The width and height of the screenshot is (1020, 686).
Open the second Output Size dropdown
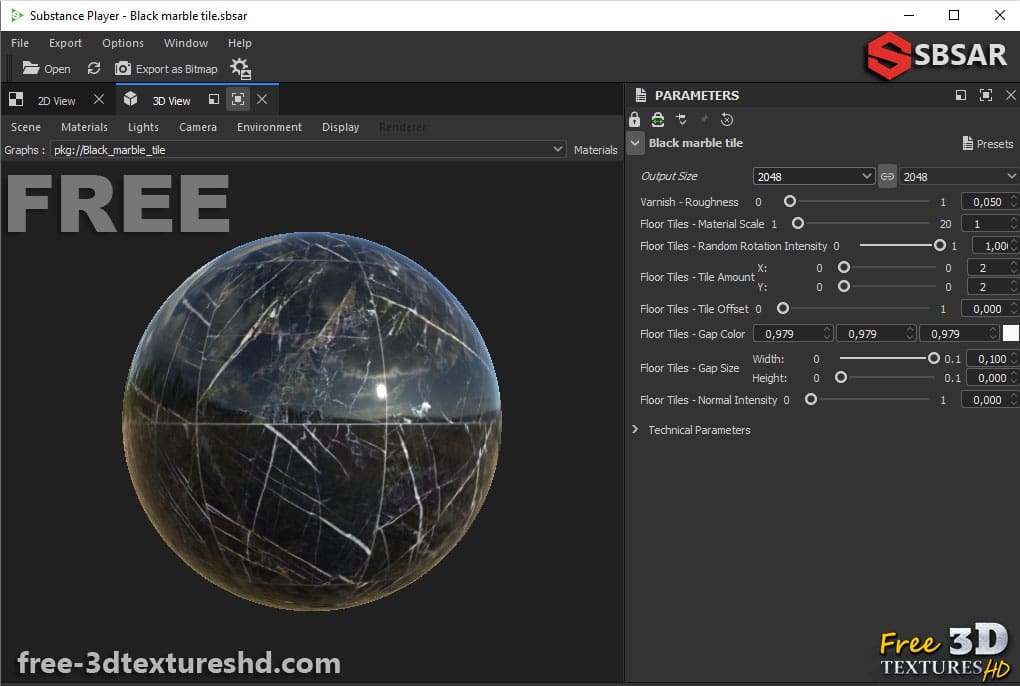click(x=959, y=176)
